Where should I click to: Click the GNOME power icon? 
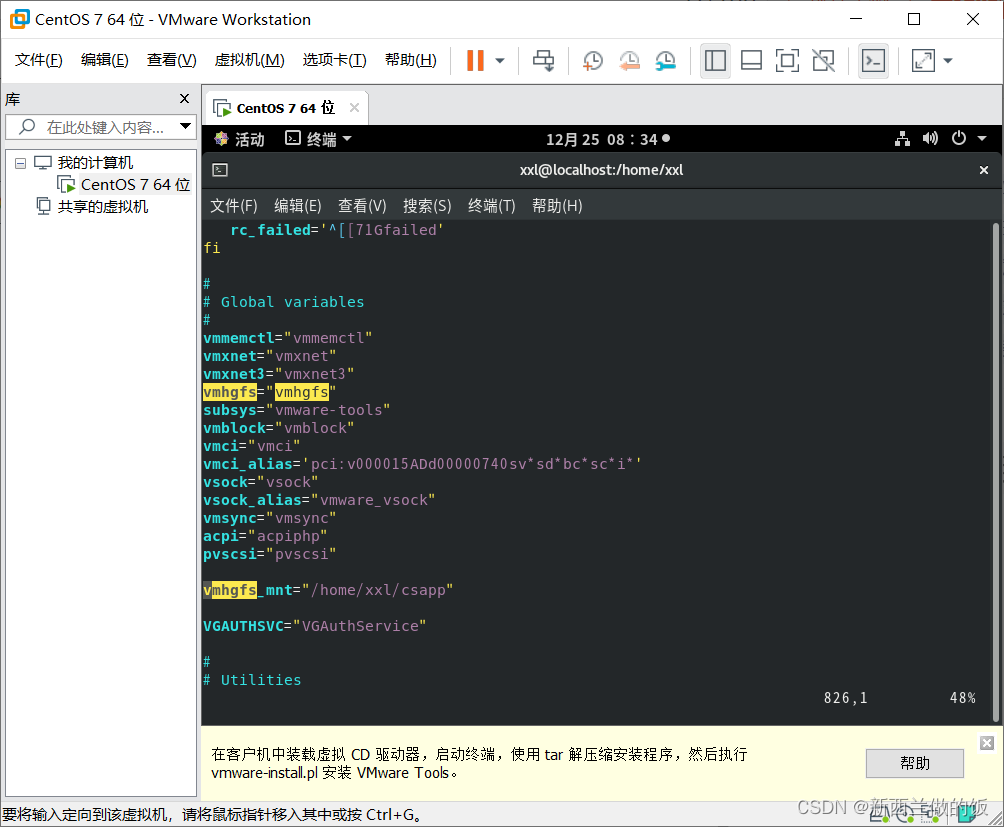959,138
